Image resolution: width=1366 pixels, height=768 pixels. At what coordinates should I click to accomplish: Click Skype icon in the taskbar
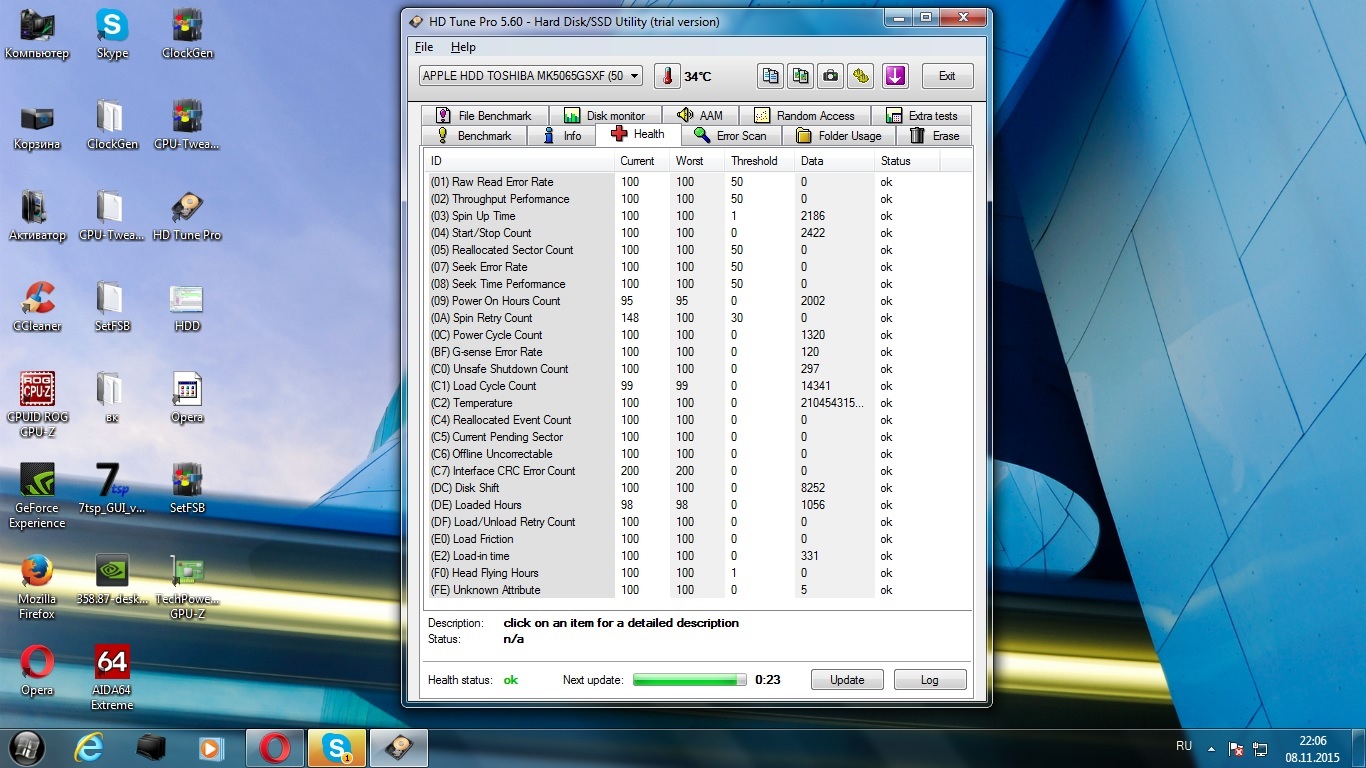pos(337,748)
